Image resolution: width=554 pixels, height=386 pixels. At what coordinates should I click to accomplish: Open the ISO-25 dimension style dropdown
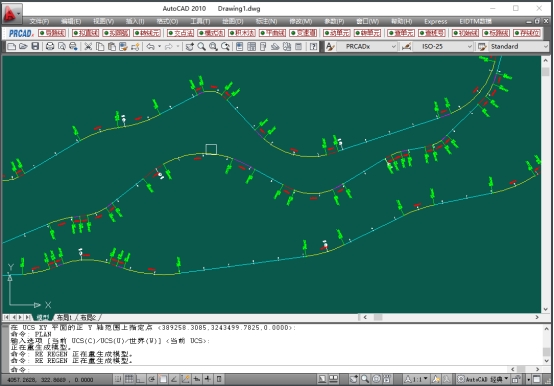point(443,46)
